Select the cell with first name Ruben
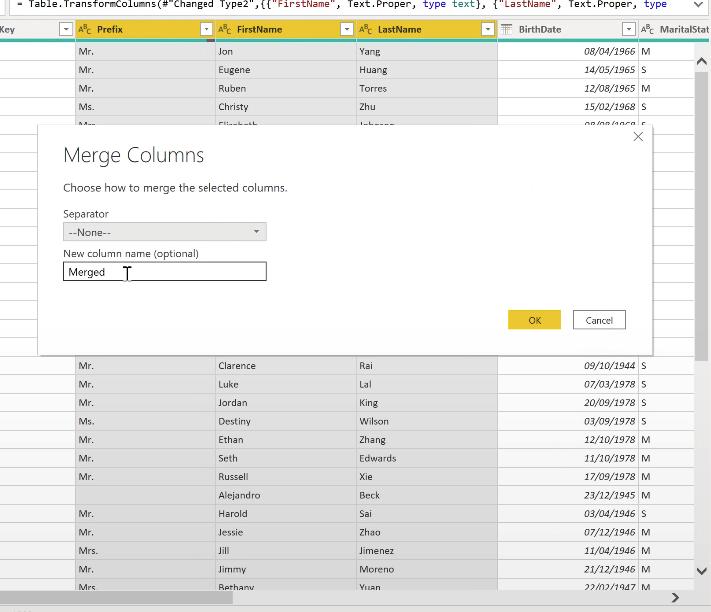 pyautogui.click(x=286, y=88)
